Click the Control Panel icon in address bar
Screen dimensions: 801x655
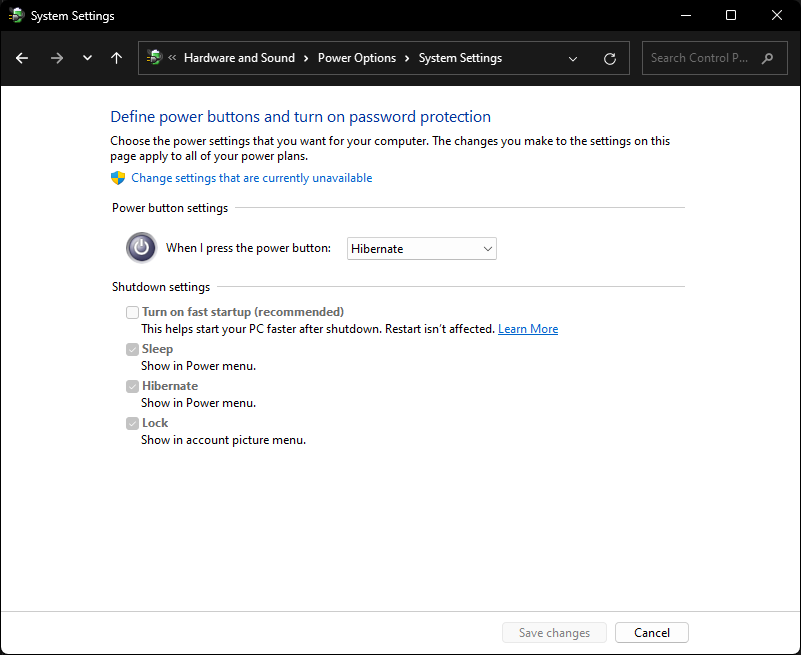point(154,57)
